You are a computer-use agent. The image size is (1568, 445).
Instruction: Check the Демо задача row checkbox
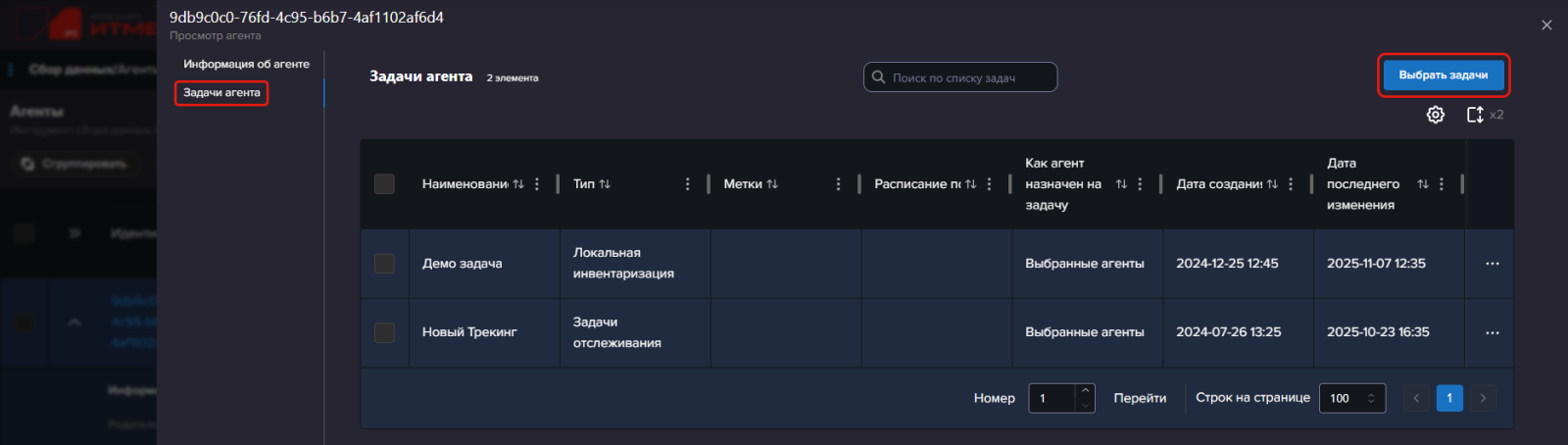click(x=384, y=264)
